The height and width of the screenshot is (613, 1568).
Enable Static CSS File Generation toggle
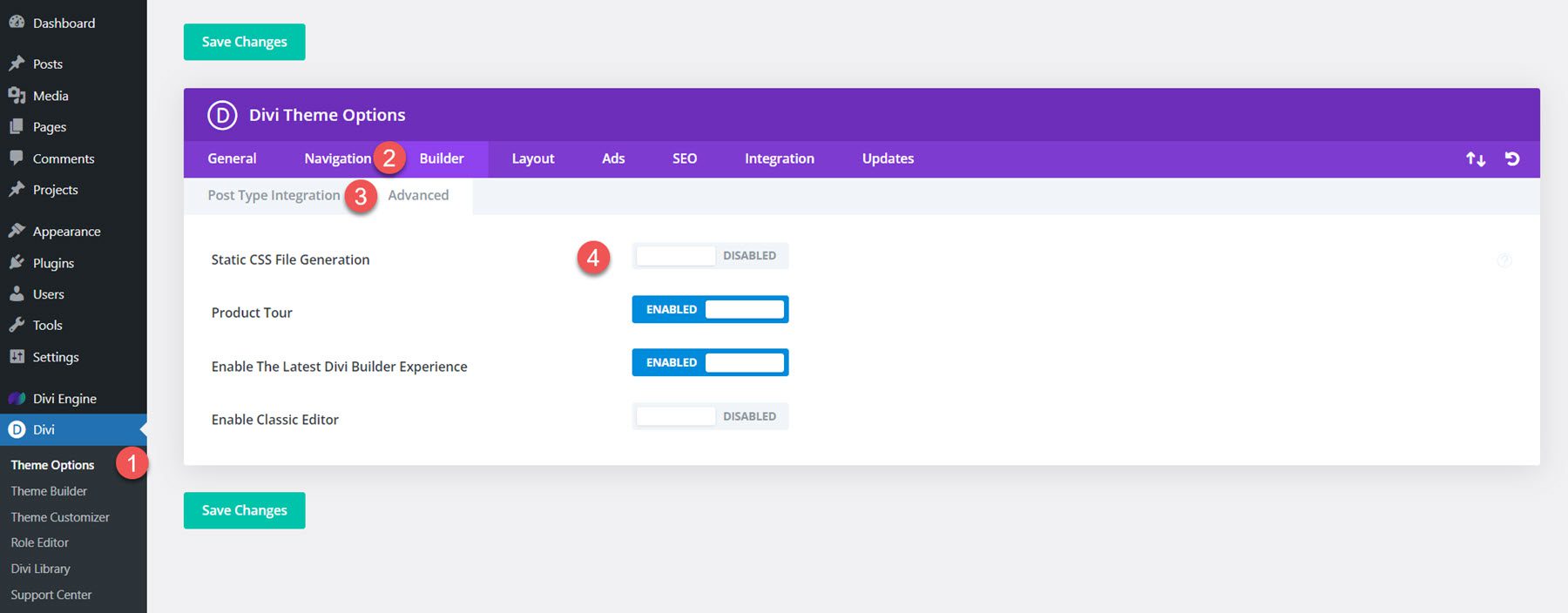(x=710, y=256)
